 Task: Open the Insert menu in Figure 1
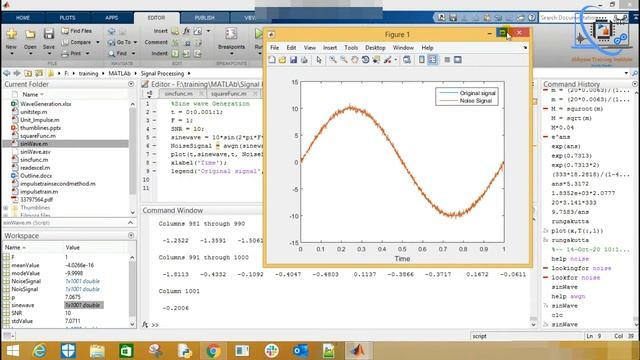330,48
